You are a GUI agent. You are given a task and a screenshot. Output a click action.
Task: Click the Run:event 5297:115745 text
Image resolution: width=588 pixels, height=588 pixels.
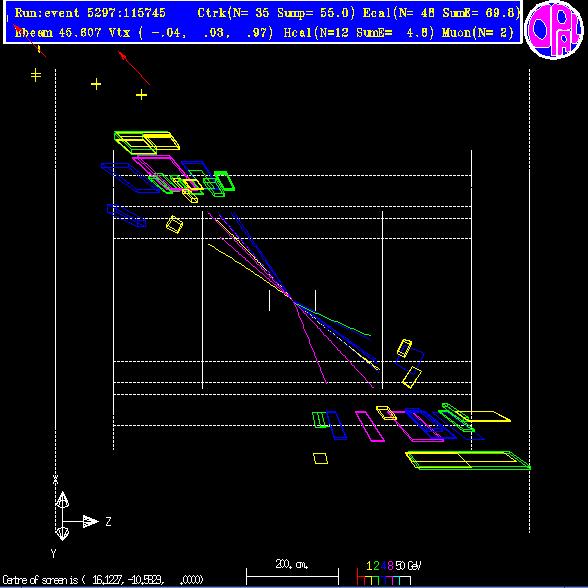(x=90, y=13)
